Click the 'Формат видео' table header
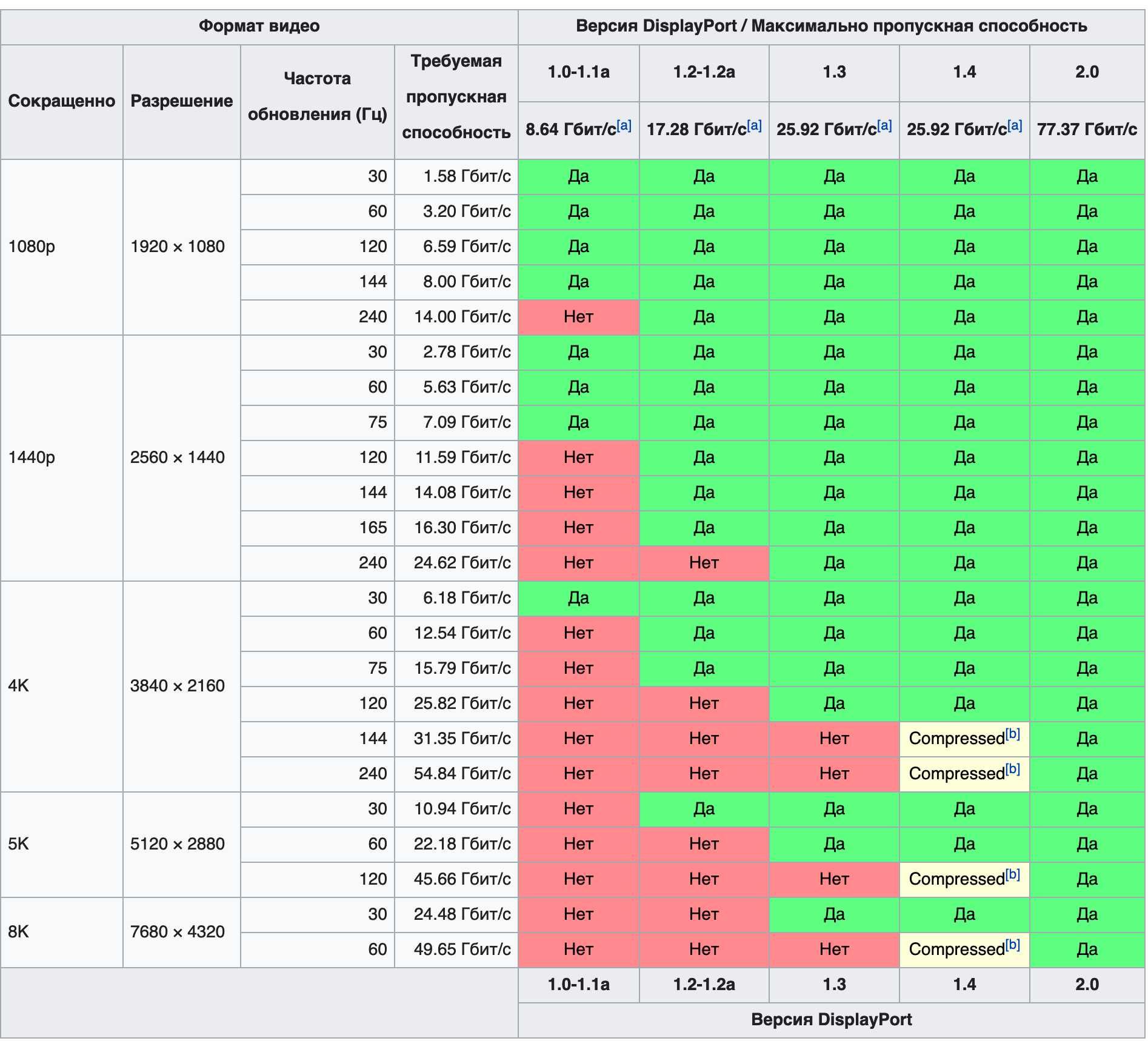Screen dimensions: 1148x1041 click(x=259, y=27)
